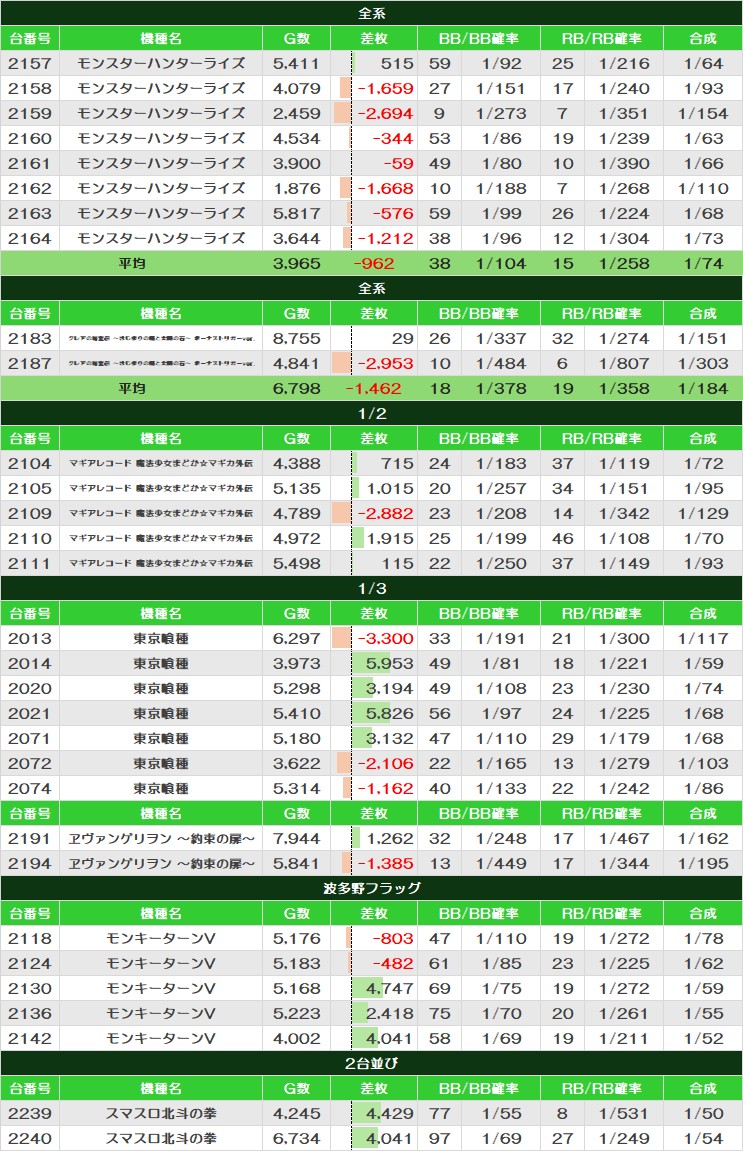Select machine number 2142
This screenshot has height=1151, width=743.
click(30, 1037)
